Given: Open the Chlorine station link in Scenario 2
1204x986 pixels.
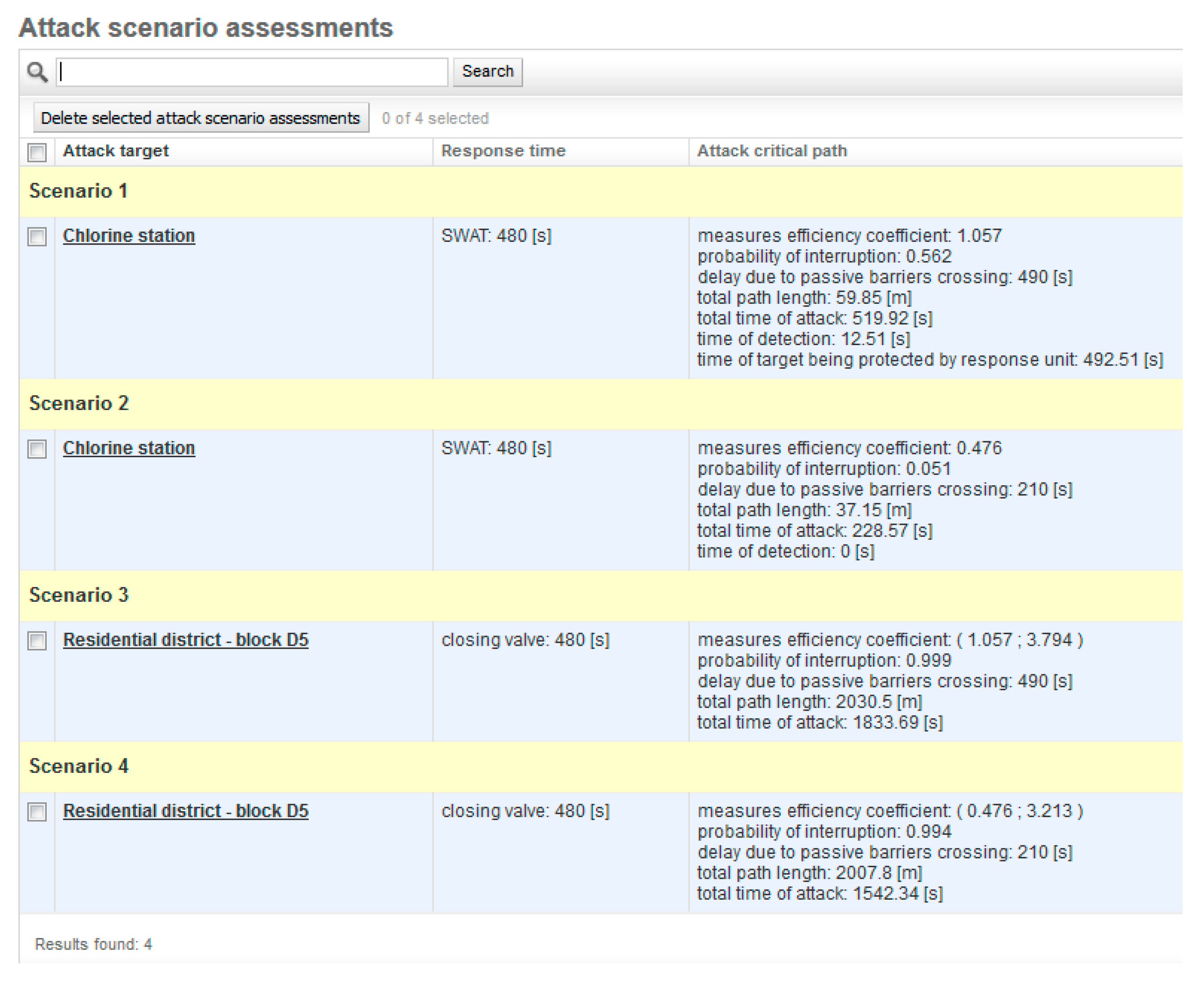Looking at the screenshot, I should point(129,448).
